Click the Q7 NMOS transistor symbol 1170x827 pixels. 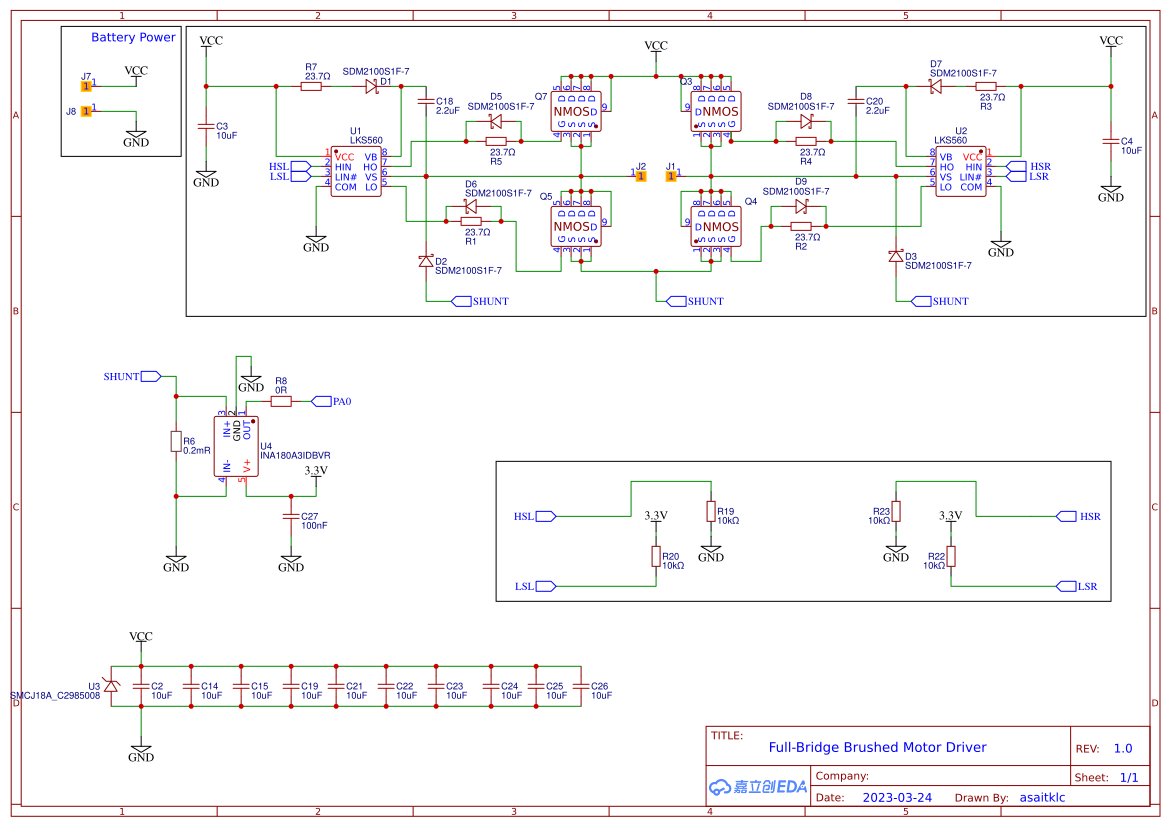pos(575,112)
